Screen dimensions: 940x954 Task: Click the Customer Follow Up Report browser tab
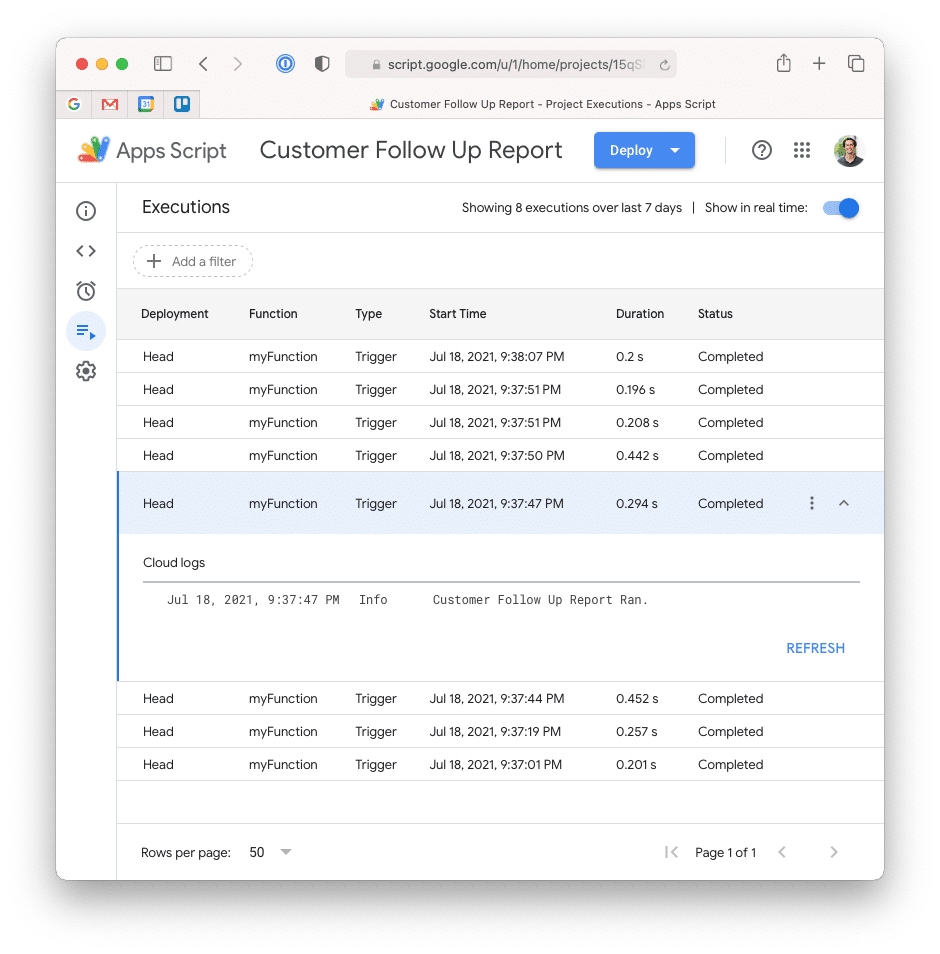pos(546,103)
